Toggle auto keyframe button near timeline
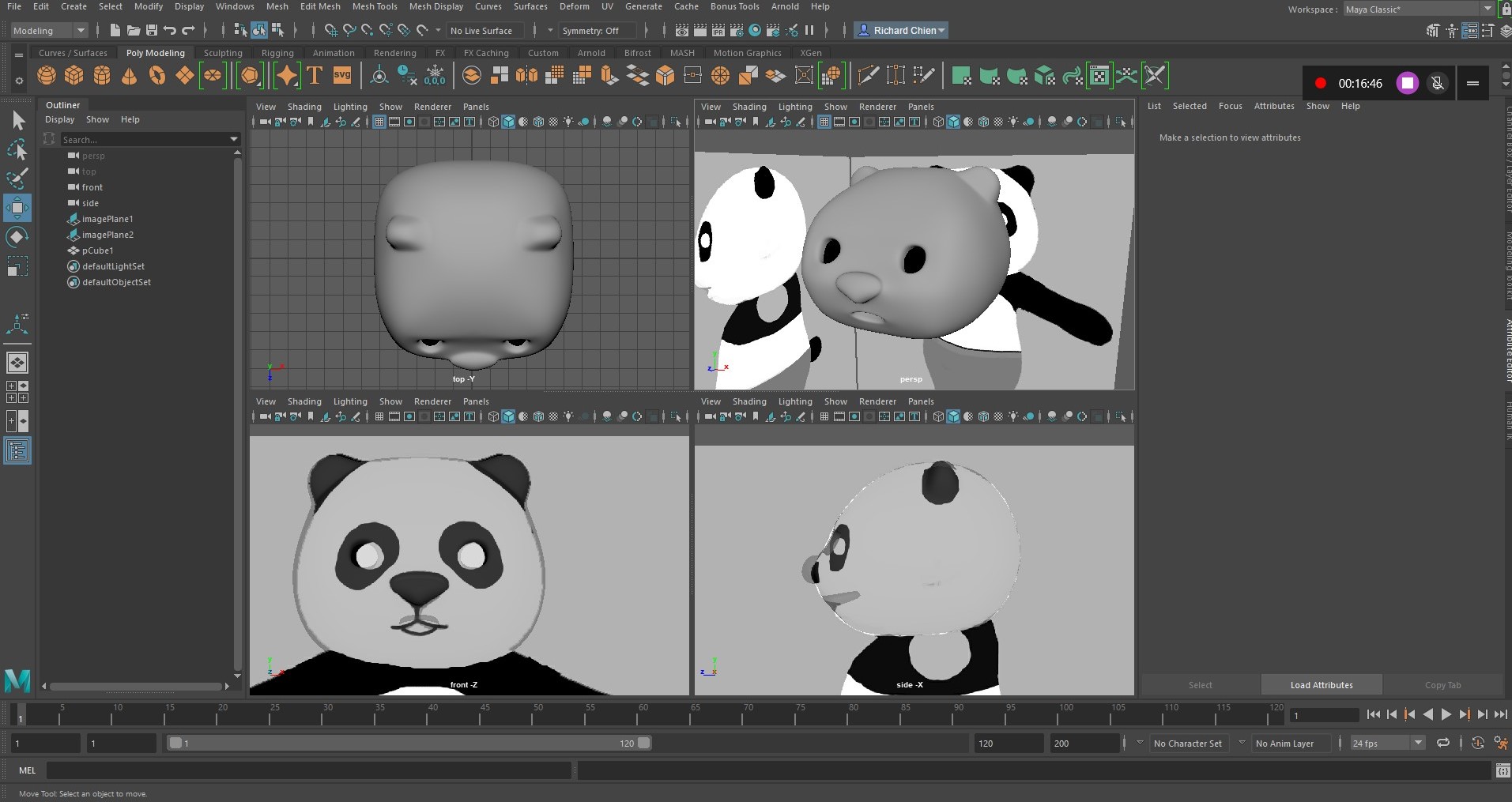1512x802 pixels. (1477, 743)
